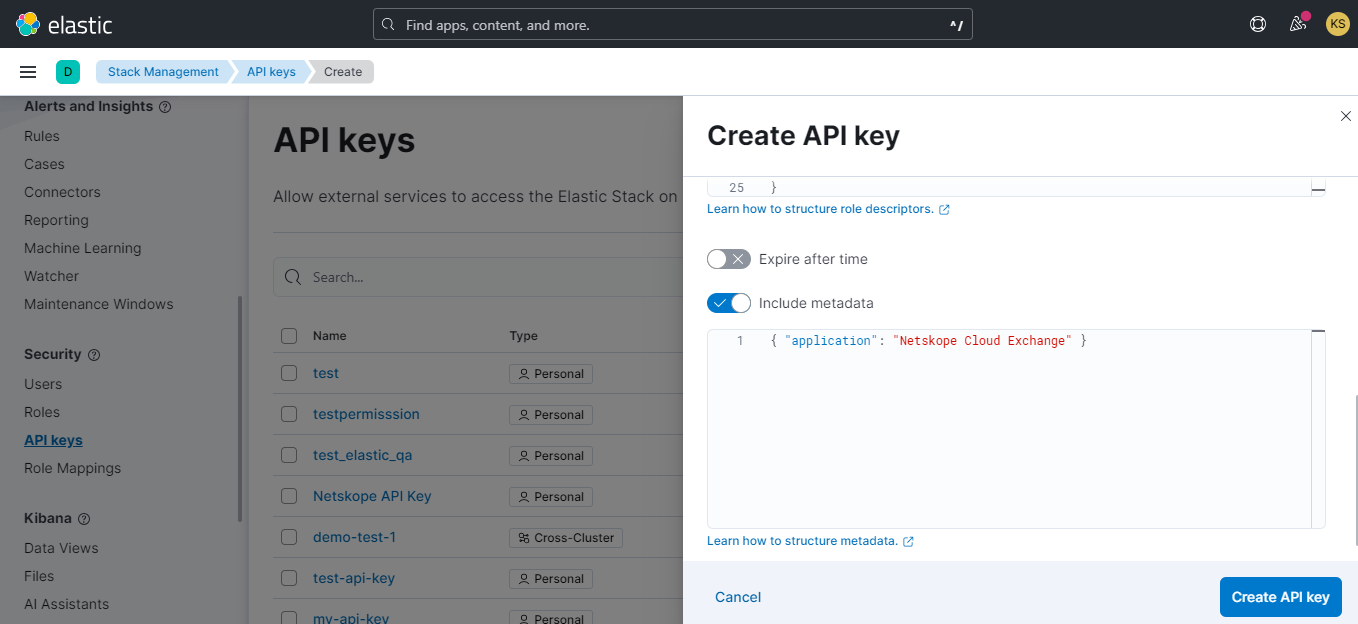Open the test-api-key link
Image resolution: width=1358 pixels, height=624 pixels.
354,578
